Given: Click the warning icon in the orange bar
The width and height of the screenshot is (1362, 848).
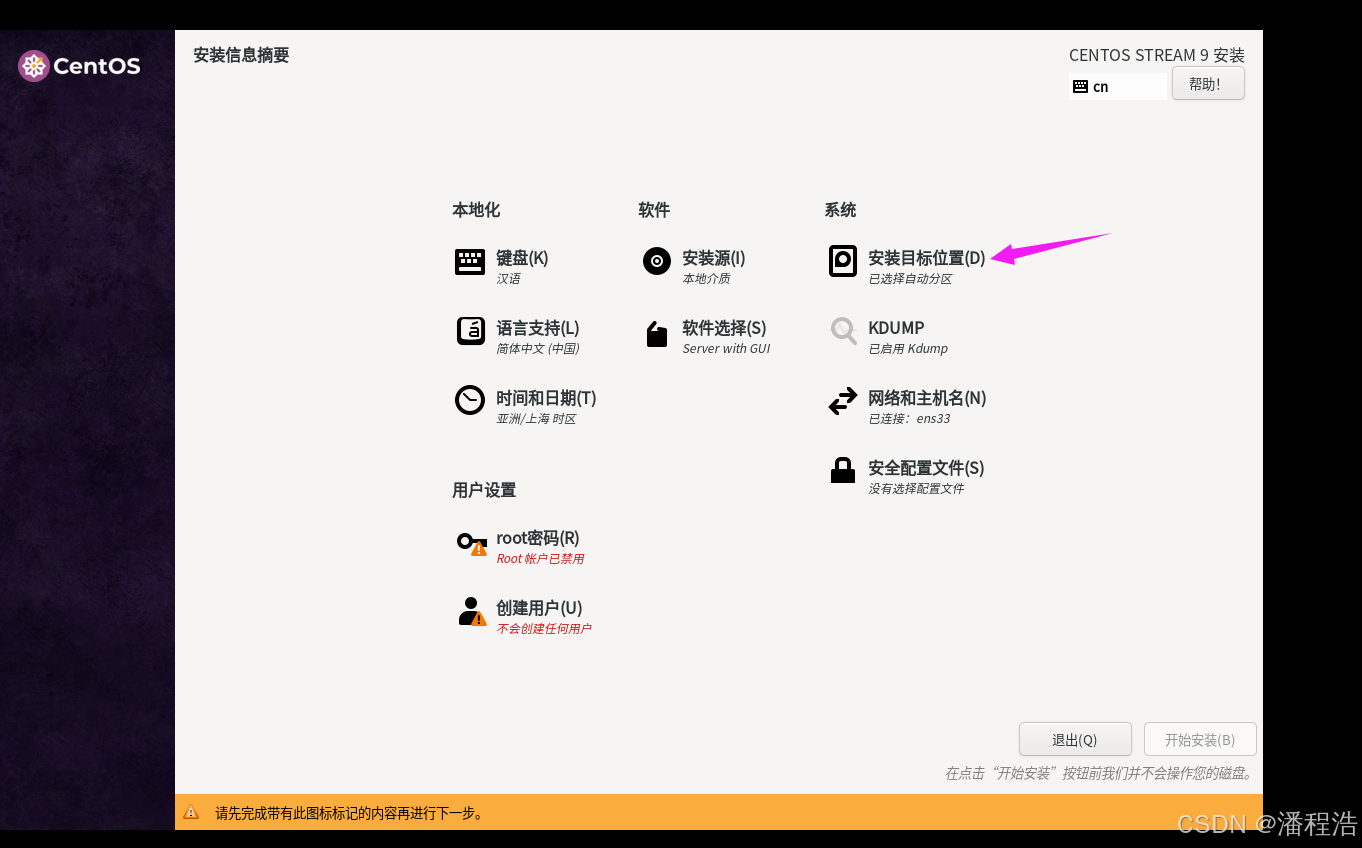Looking at the screenshot, I should pyautogui.click(x=191, y=813).
